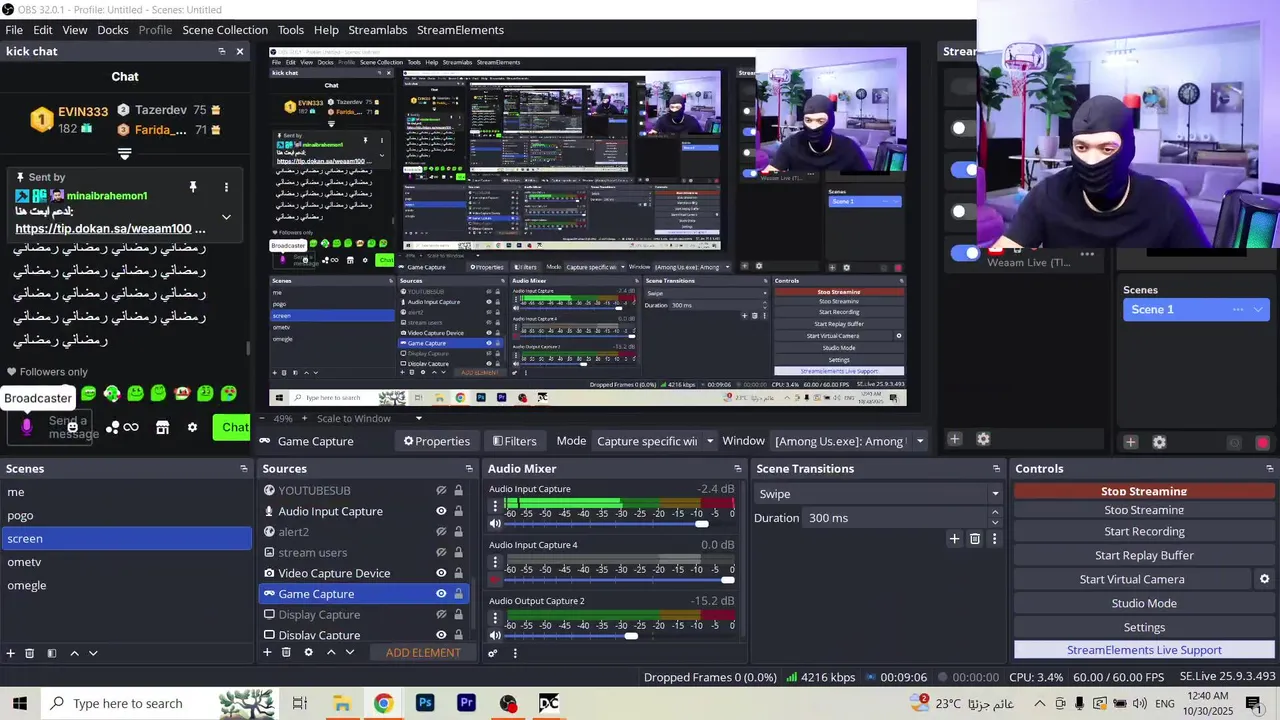The height and width of the screenshot is (720, 1280).
Task: Remove selected scene using Scenes trash icon
Action: point(30,653)
